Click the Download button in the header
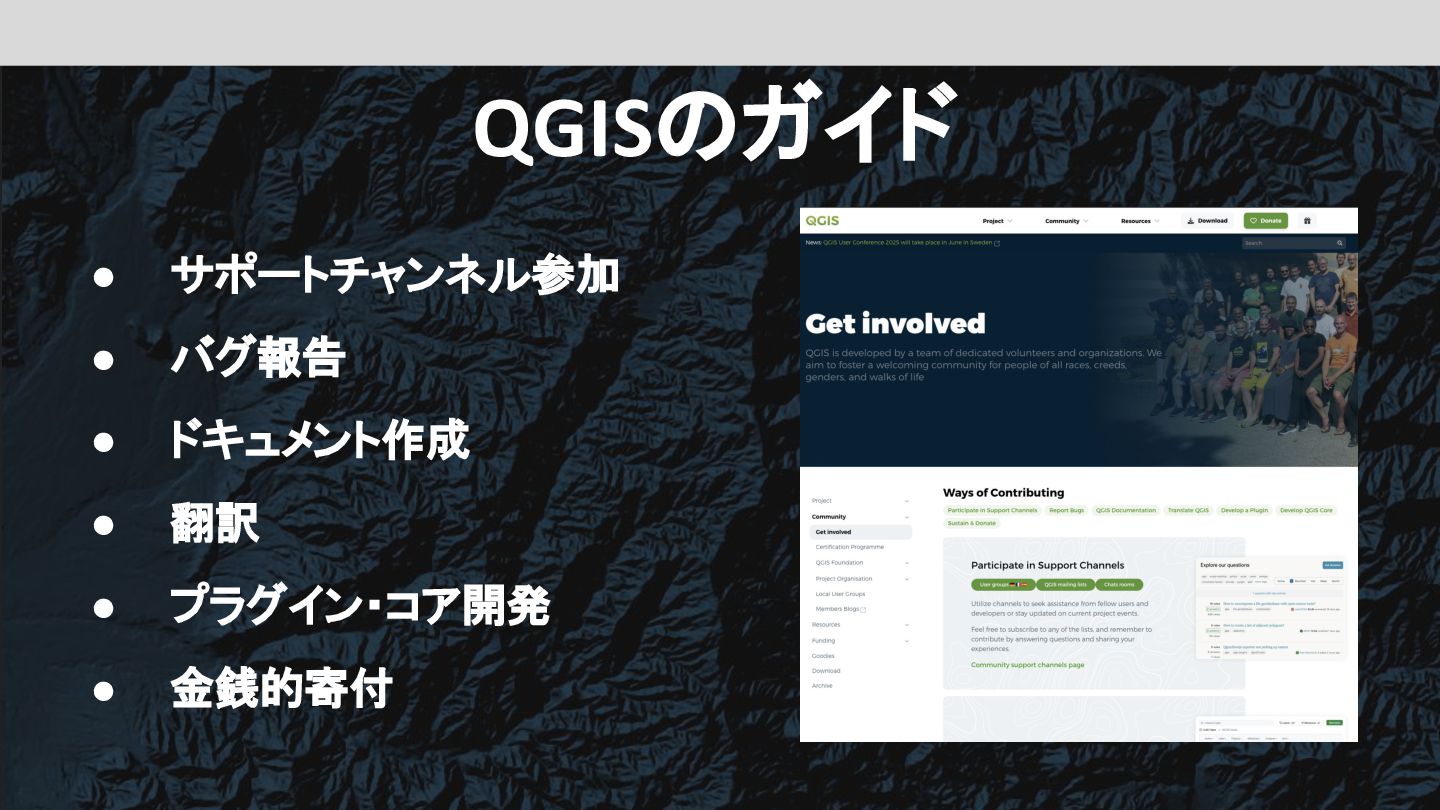The image size is (1440, 810). tap(1207, 221)
